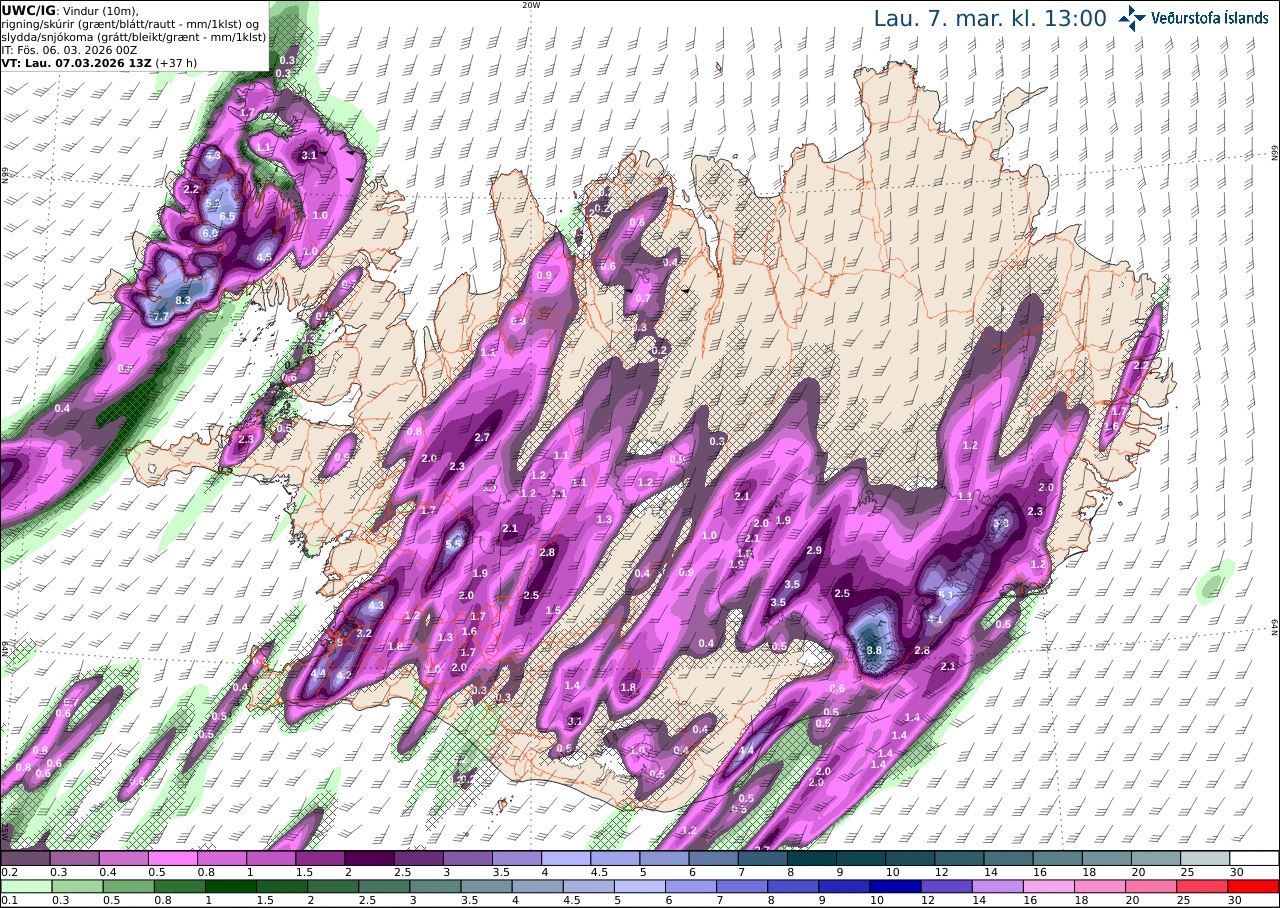Select snow scale swatch between 20 and 25

coord(1156,858)
